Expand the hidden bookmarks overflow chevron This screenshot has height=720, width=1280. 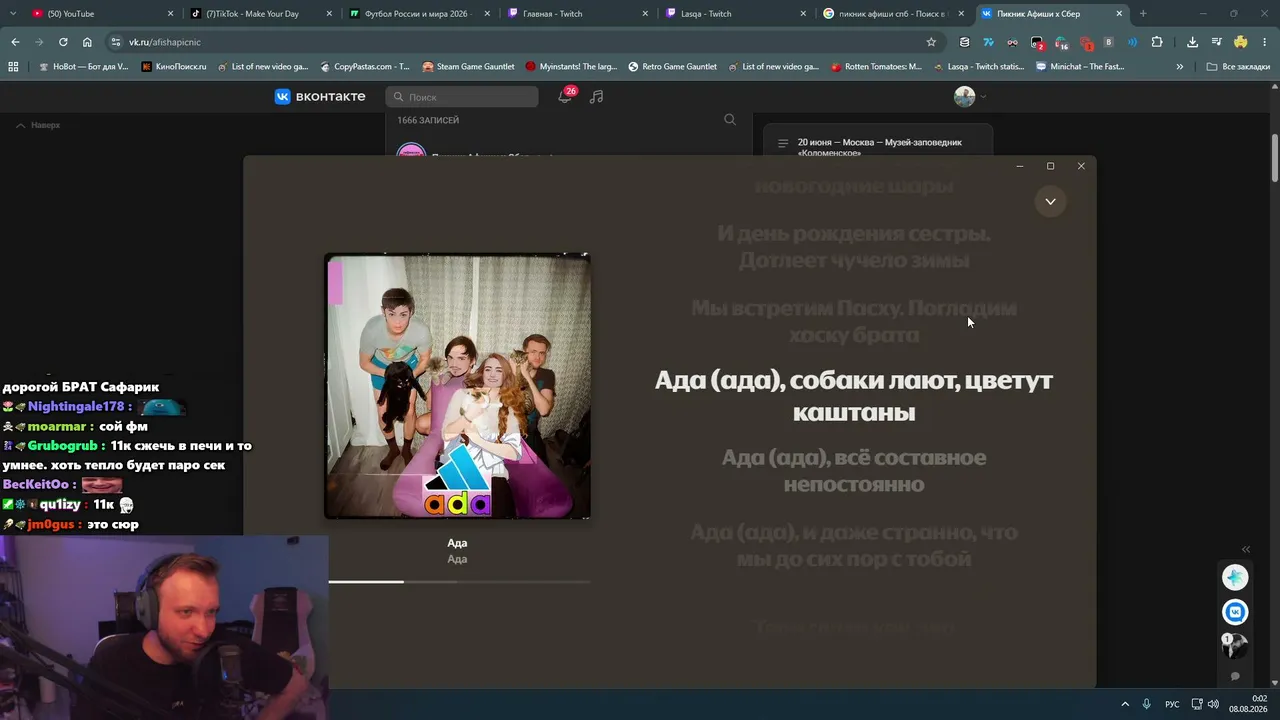click(x=1180, y=67)
